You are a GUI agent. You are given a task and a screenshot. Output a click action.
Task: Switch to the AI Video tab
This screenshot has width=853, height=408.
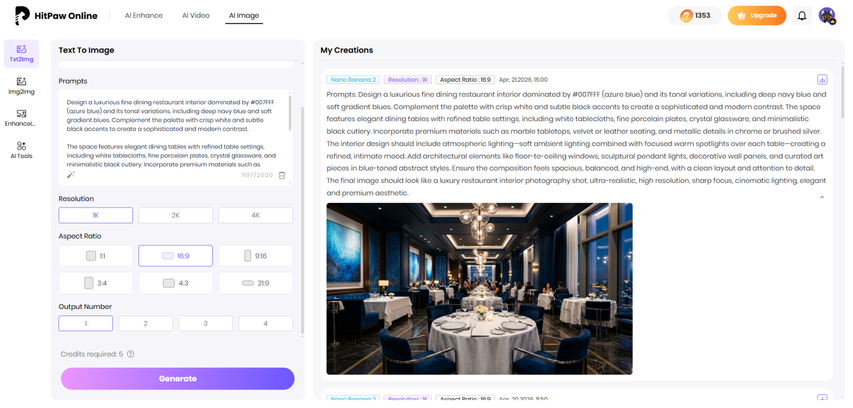(x=196, y=16)
